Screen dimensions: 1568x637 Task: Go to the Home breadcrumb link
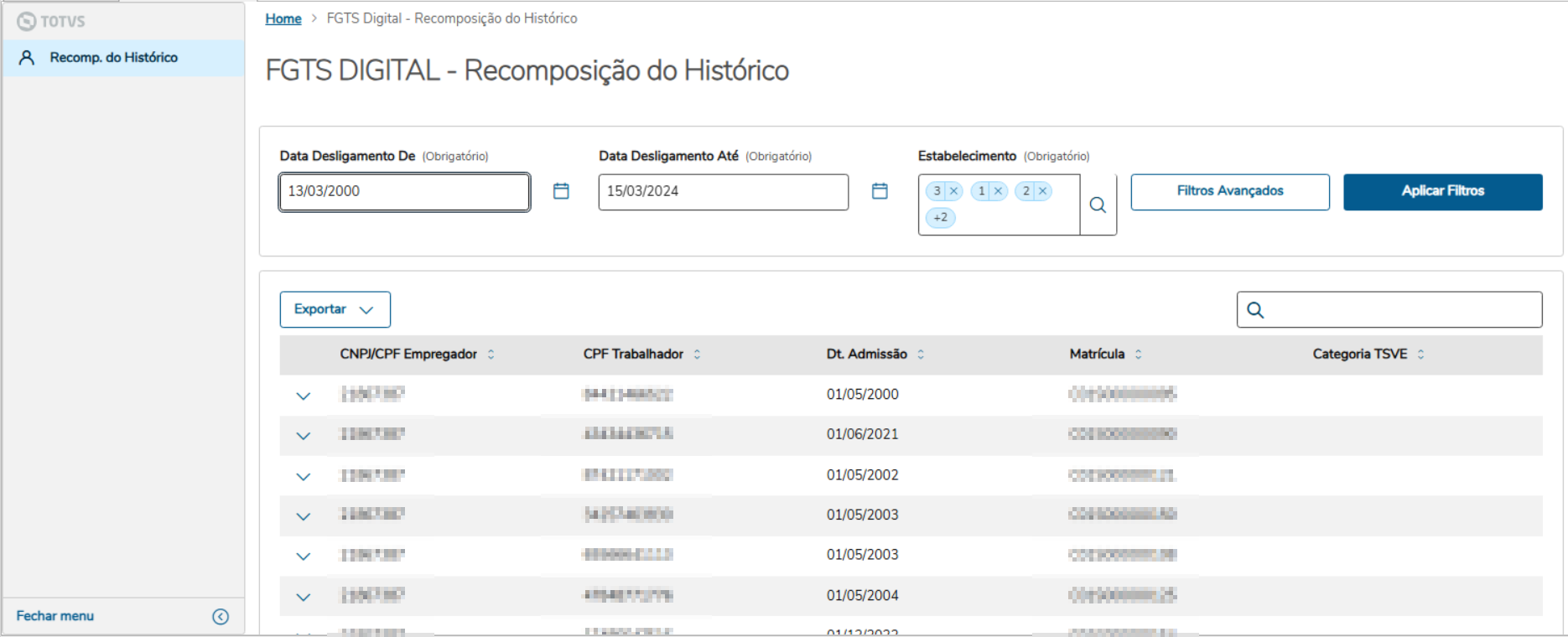(x=283, y=18)
